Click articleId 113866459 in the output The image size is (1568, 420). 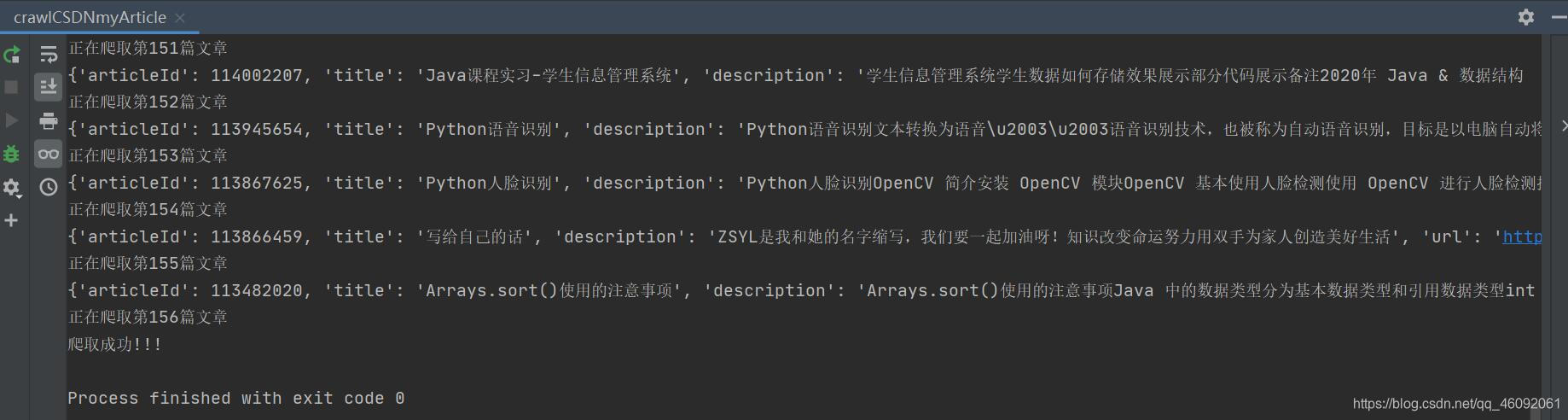(257, 236)
